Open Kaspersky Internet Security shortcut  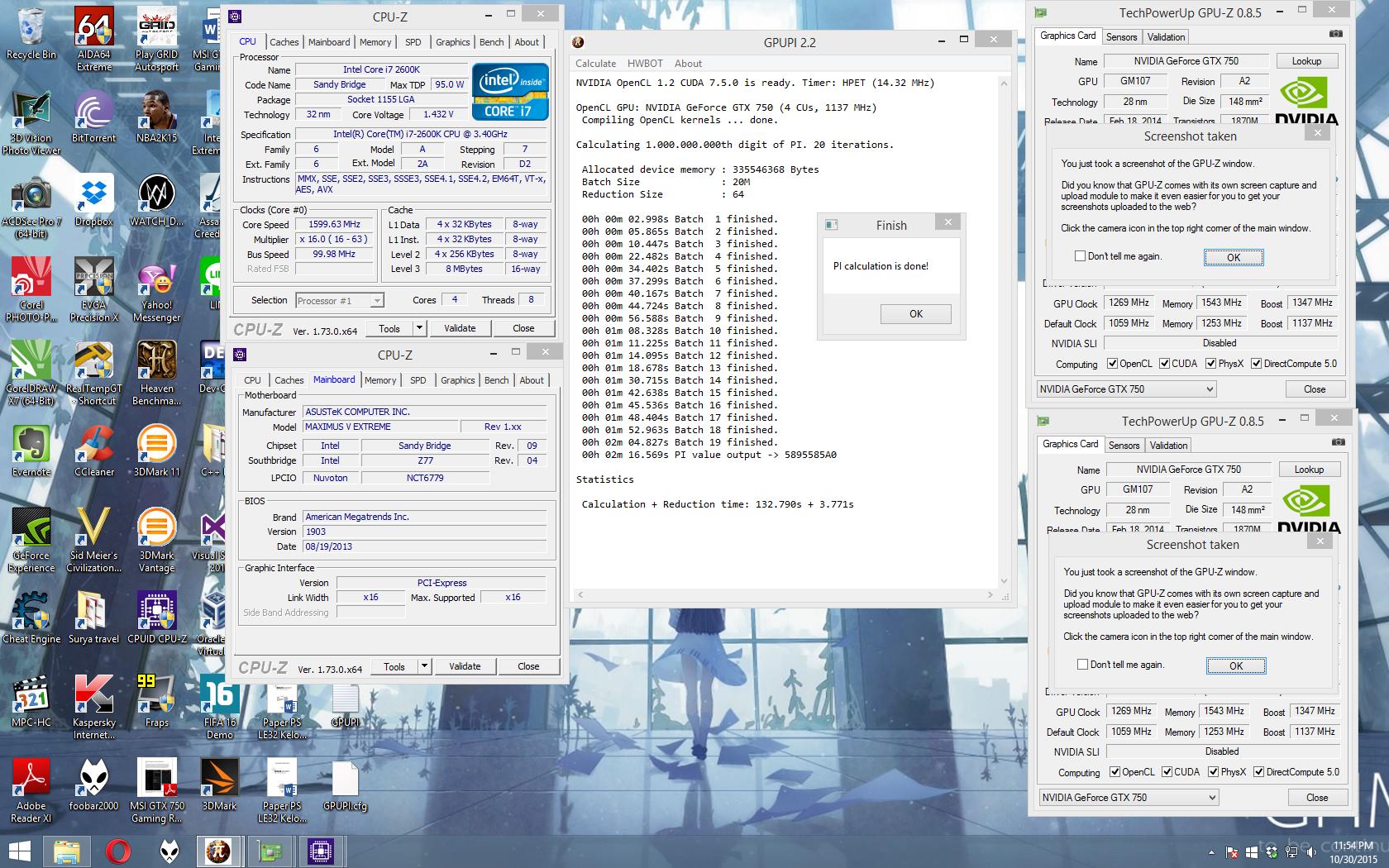pyautogui.click(x=94, y=707)
